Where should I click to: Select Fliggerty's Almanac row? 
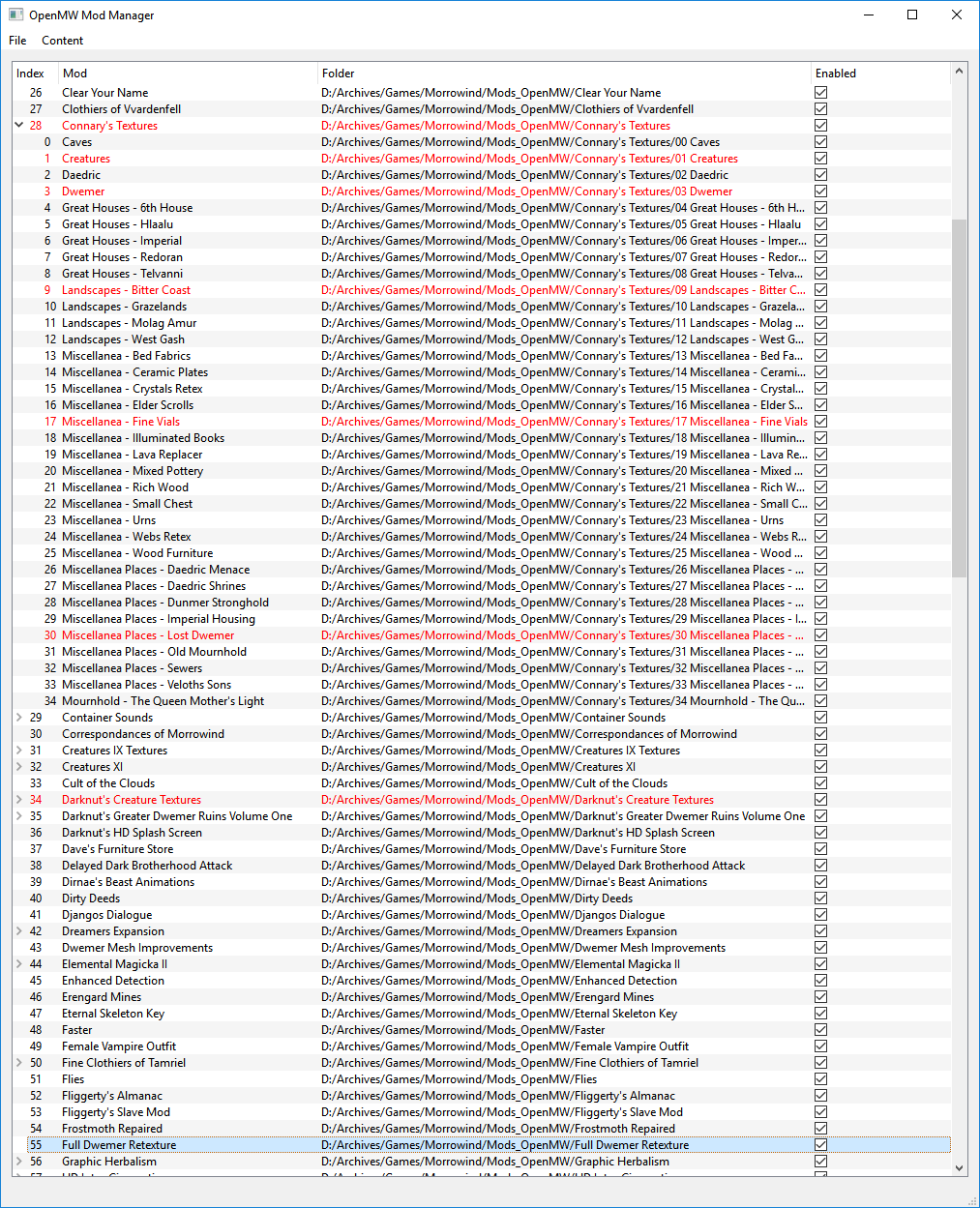(482, 1096)
